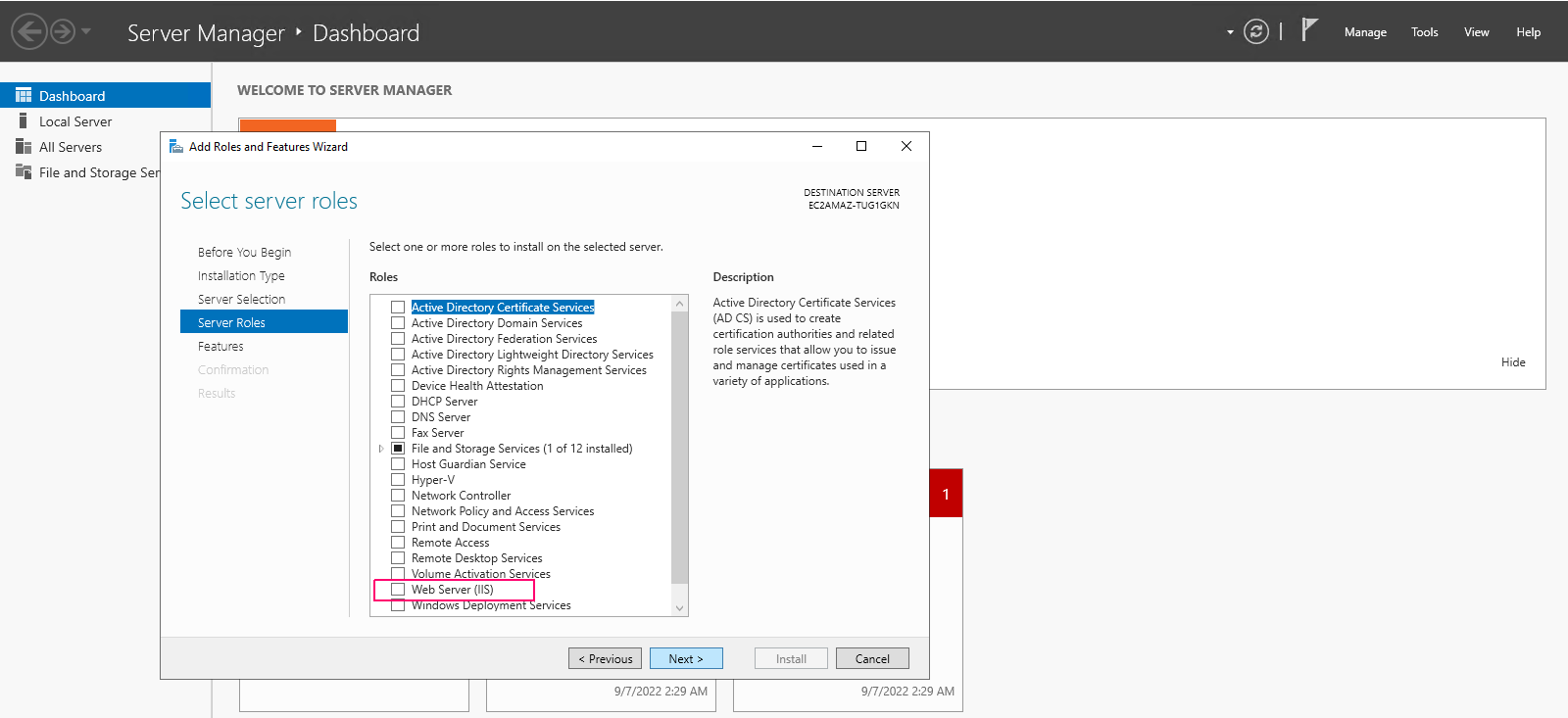This screenshot has width=1568, height=718.
Task: Click the roles list scroll-down arrow
Action: 680,608
